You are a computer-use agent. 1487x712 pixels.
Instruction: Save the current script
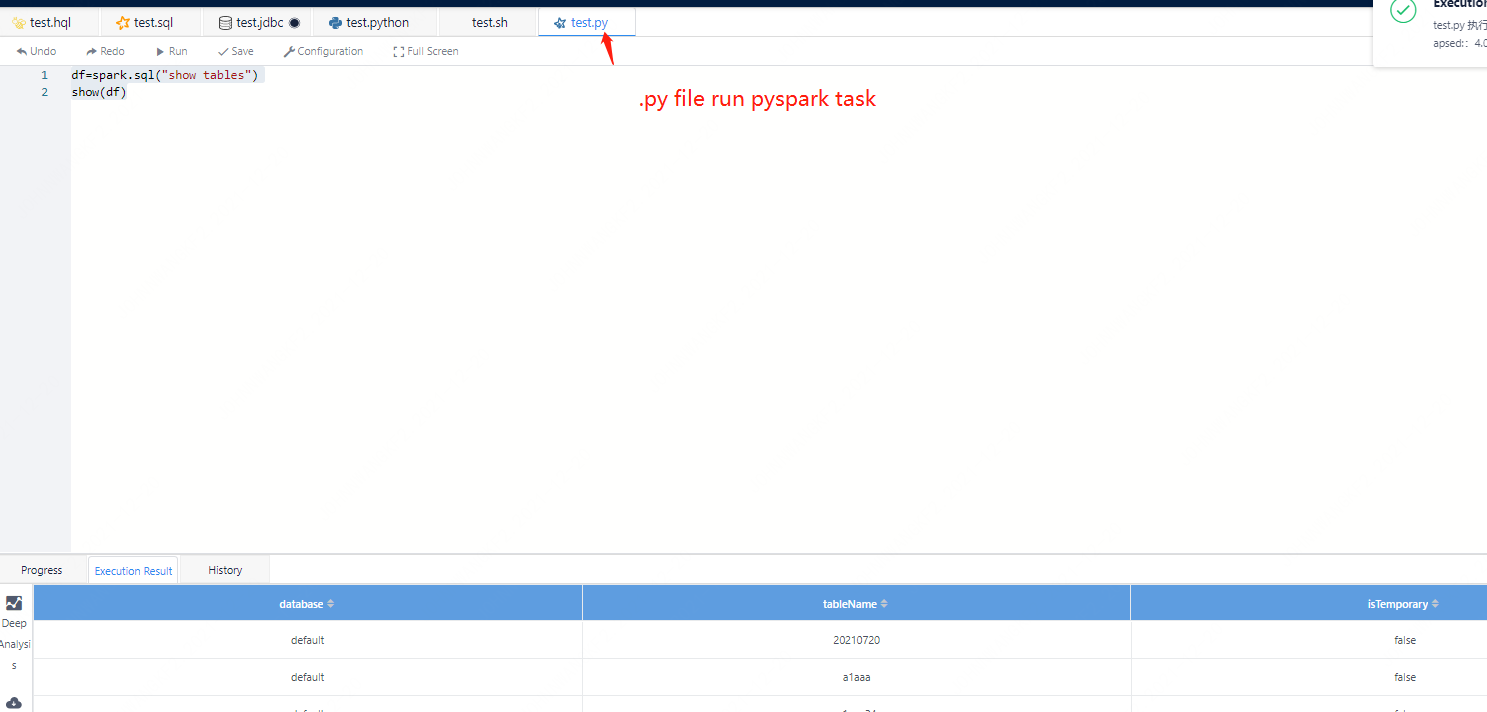point(236,51)
